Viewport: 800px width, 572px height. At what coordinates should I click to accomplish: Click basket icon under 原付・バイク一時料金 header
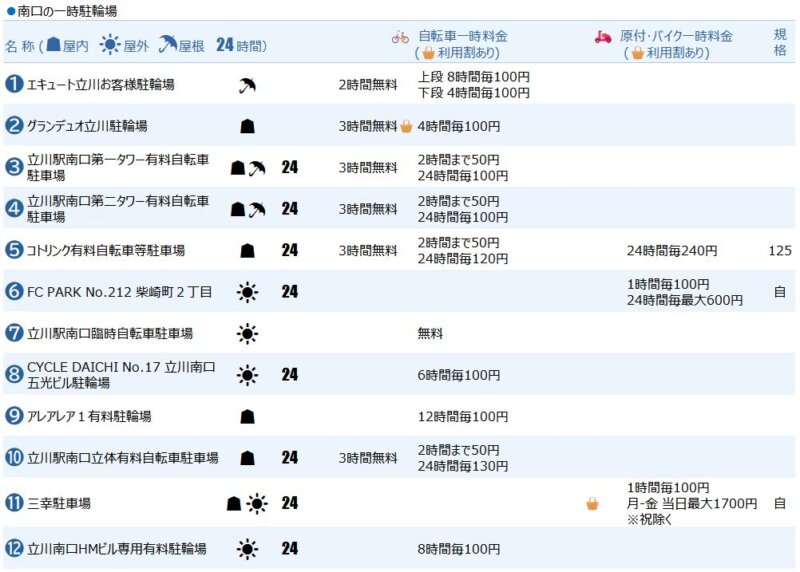[x=637, y=53]
